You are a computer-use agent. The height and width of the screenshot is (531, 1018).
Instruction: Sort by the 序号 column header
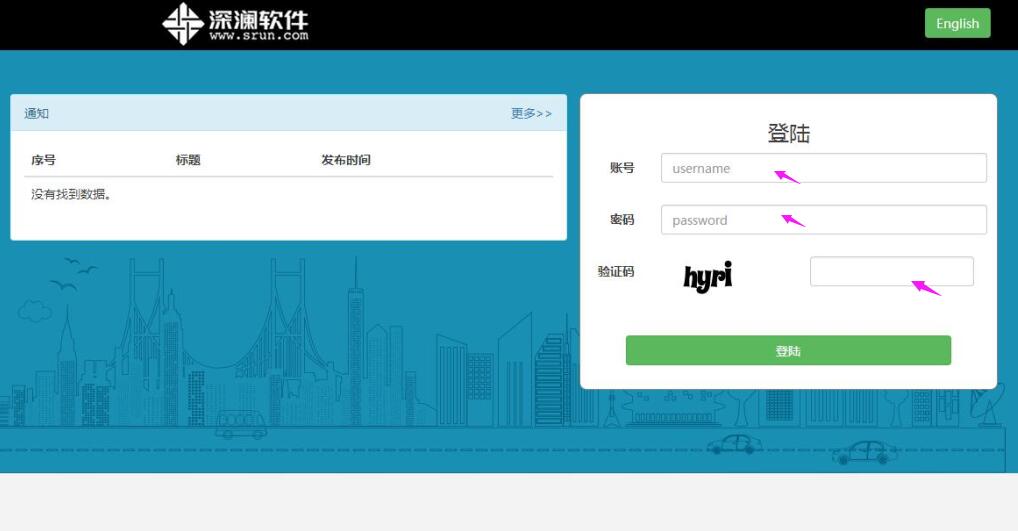[x=43, y=160]
